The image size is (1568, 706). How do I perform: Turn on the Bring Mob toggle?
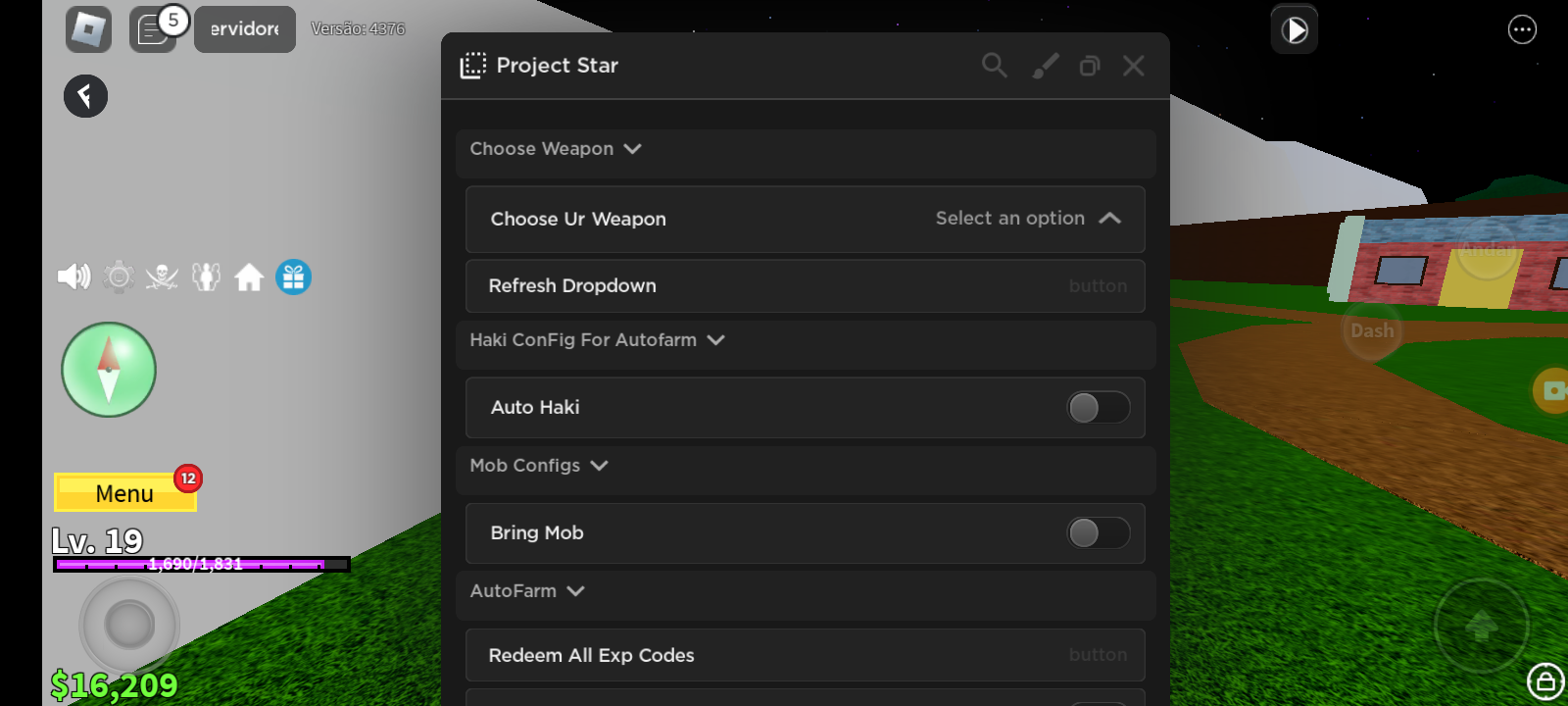[x=1098, y=533]
